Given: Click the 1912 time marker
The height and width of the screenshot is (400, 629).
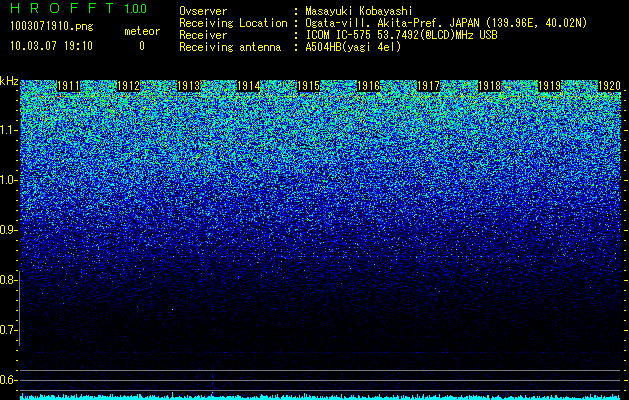Looking at the screenshot, I should [129, 86].
